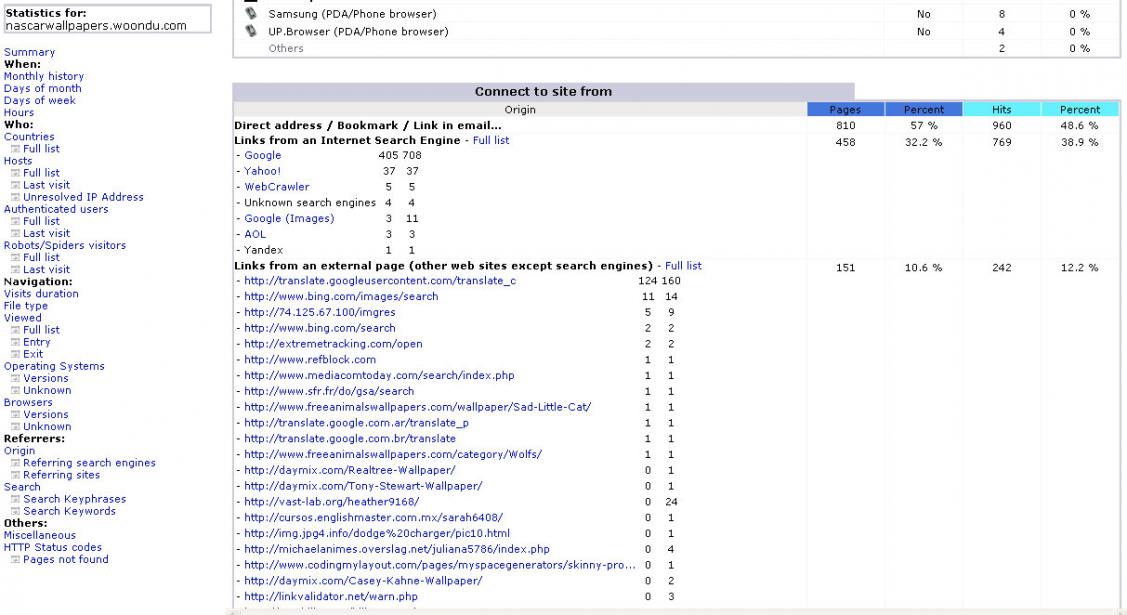Click icon beside Referring sites
1127x615 pixels.
[x=15, y=475]
